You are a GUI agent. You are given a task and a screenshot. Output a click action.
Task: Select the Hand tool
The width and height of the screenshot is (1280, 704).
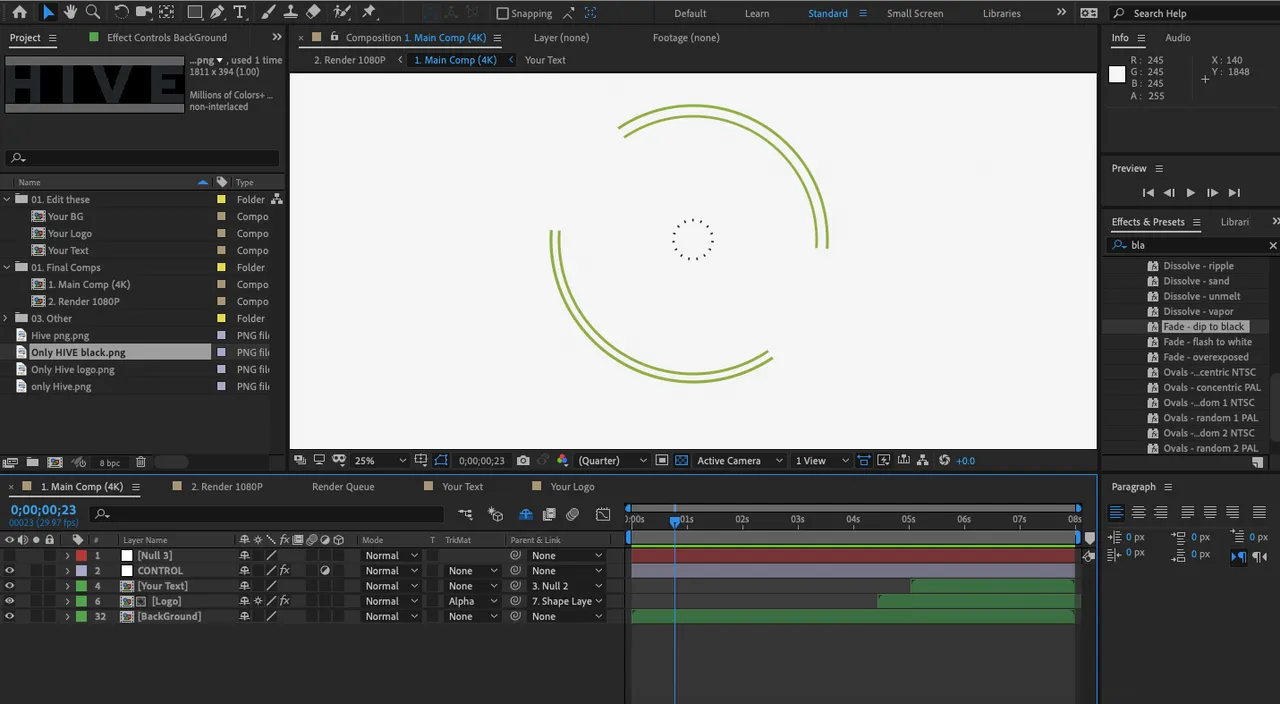[70, 12]
